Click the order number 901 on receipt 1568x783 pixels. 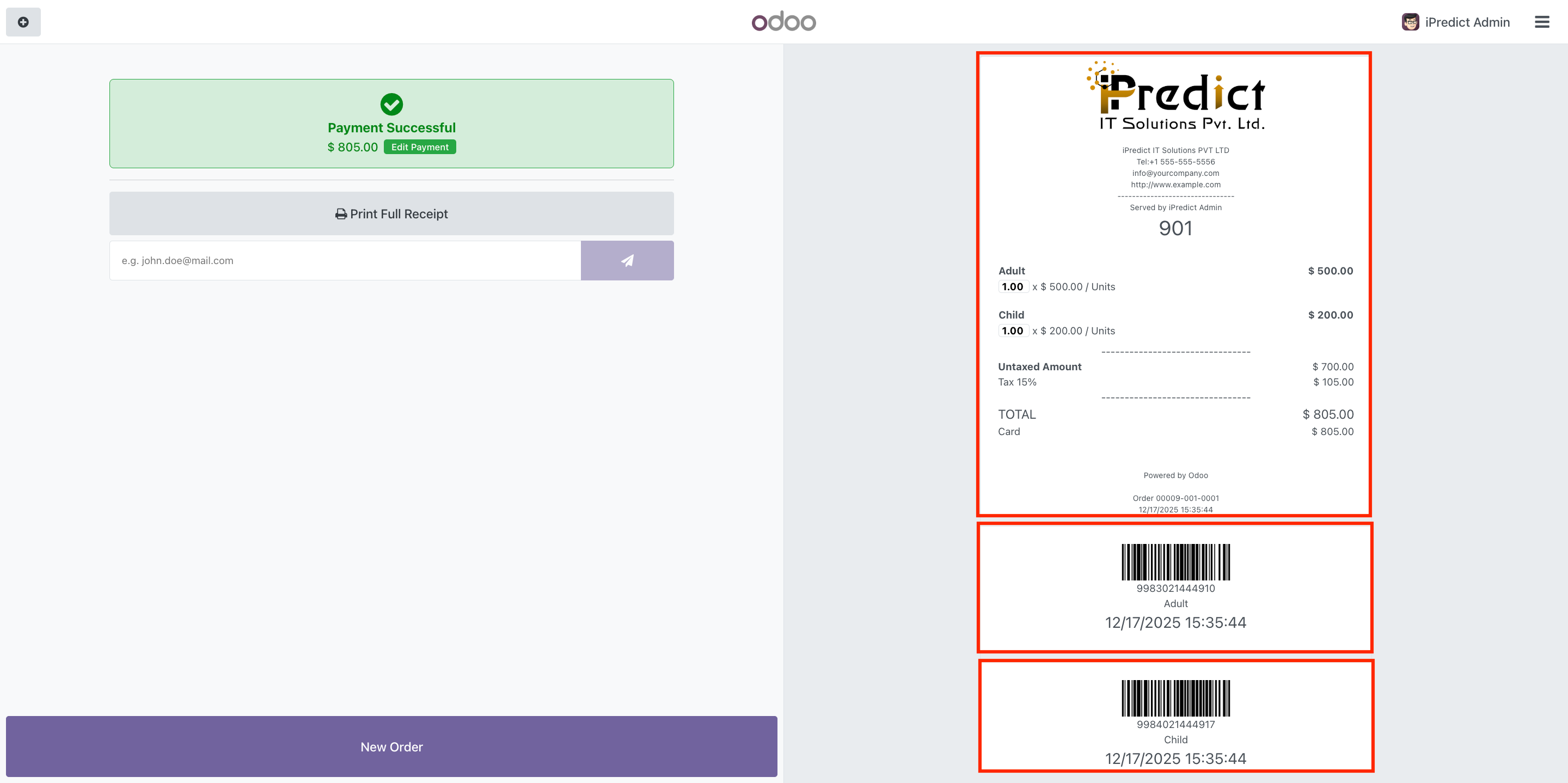pyautogui.click(x=1175, y=228)
